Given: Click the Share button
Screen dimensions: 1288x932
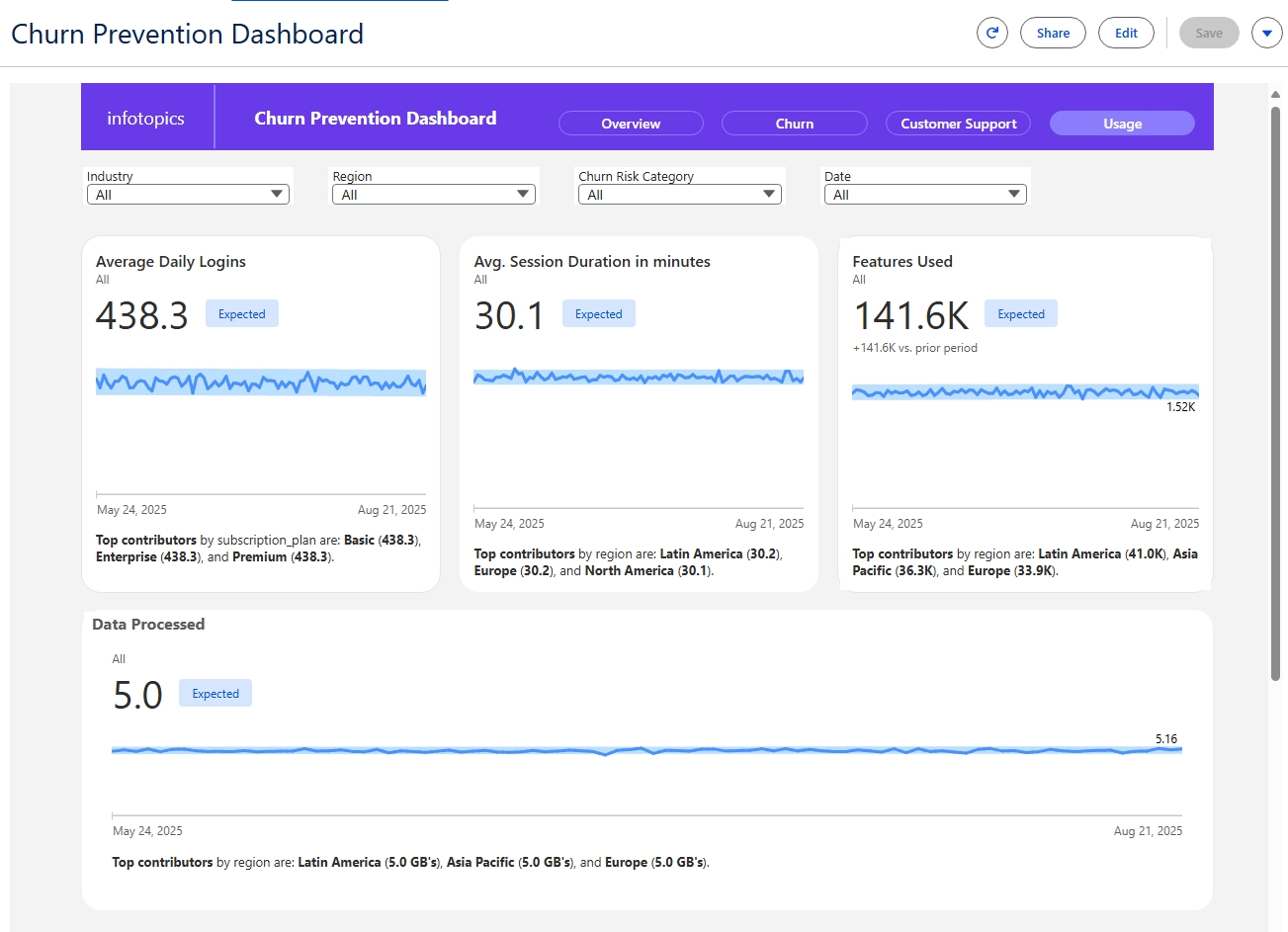Looking at the screenshot, I should 1053,33.
